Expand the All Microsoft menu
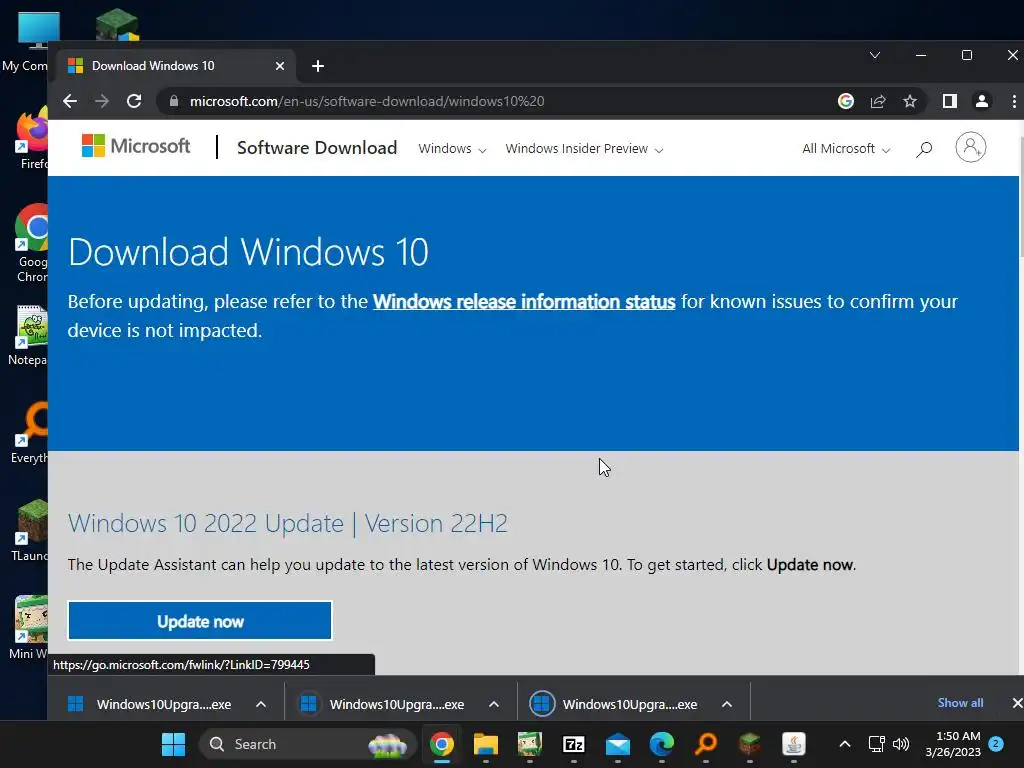The image size is (1024, 768). tap(846, 149)
